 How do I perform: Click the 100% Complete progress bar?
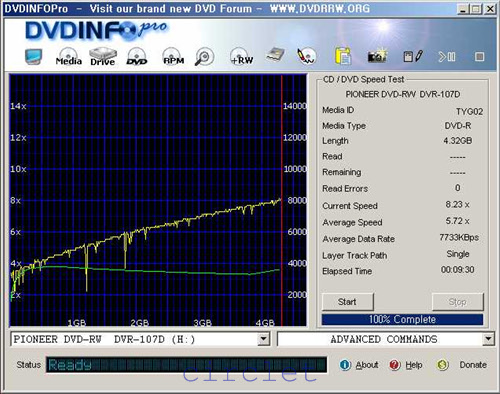pyautogui.click(x=402, y=319)
